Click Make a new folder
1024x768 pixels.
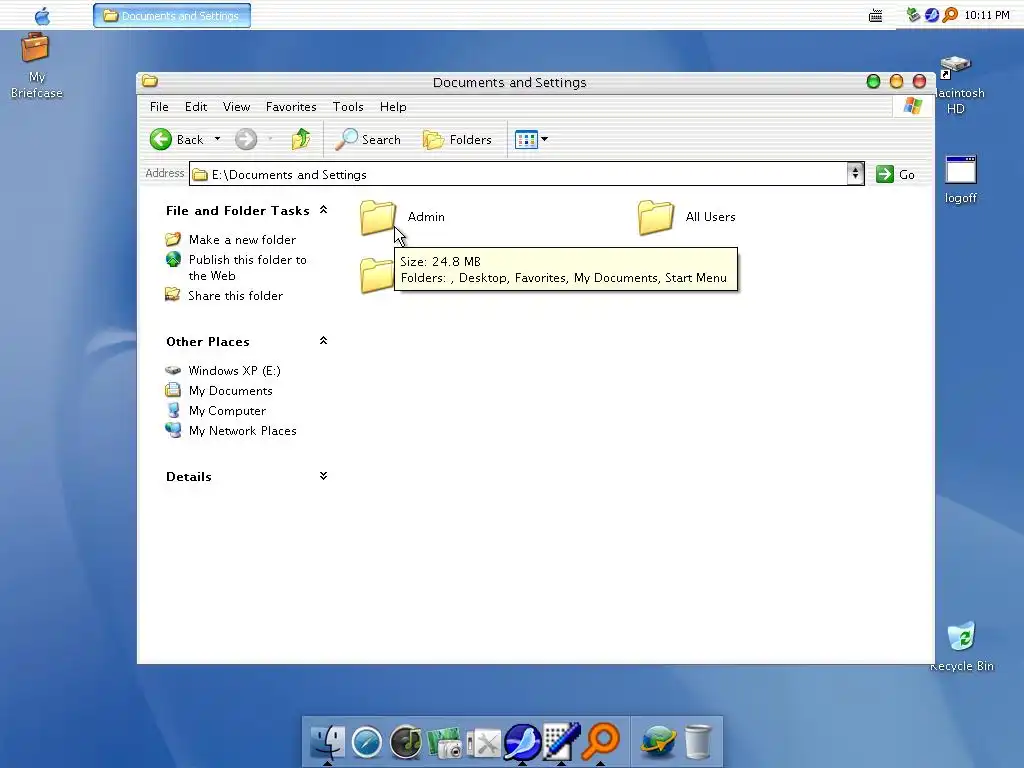pyautogui.click(x=242, y=240)
